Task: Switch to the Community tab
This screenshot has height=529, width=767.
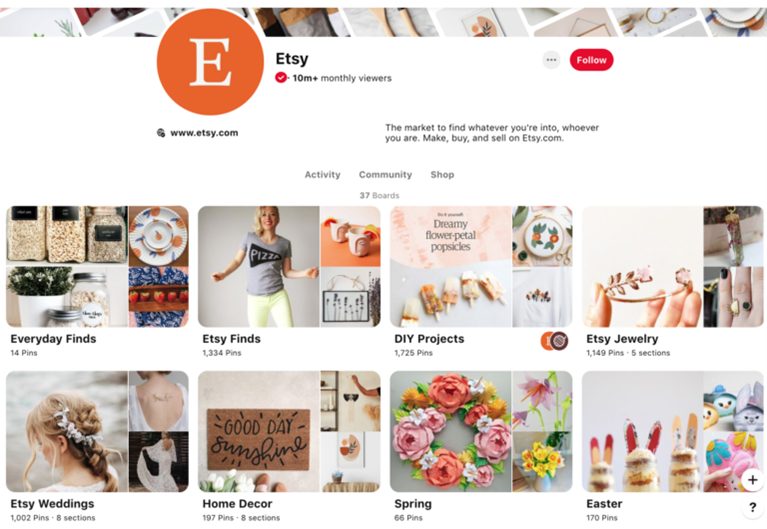Action: click(x=385, y=175)
